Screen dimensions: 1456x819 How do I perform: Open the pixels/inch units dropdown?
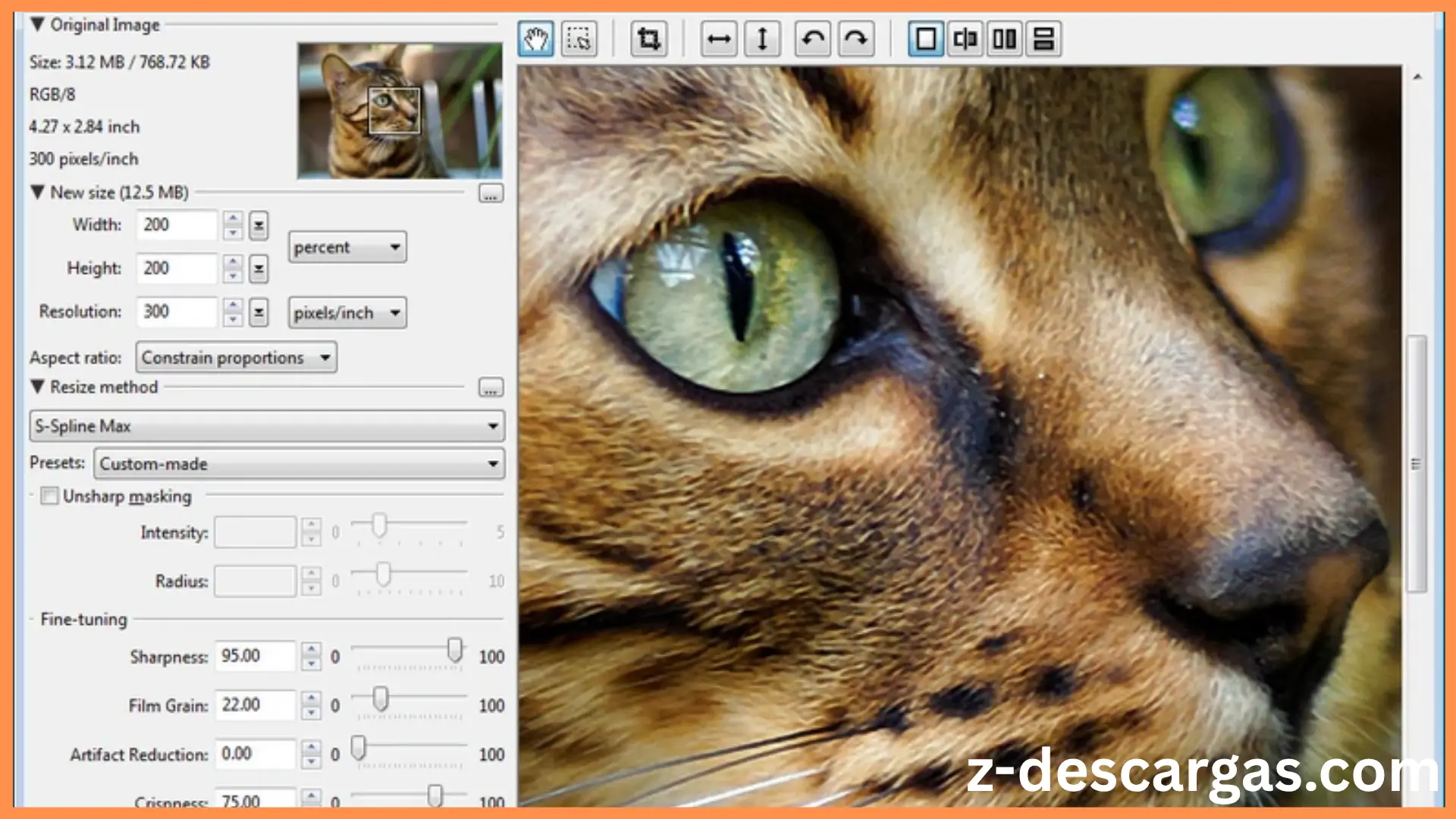tap(347, 312)
